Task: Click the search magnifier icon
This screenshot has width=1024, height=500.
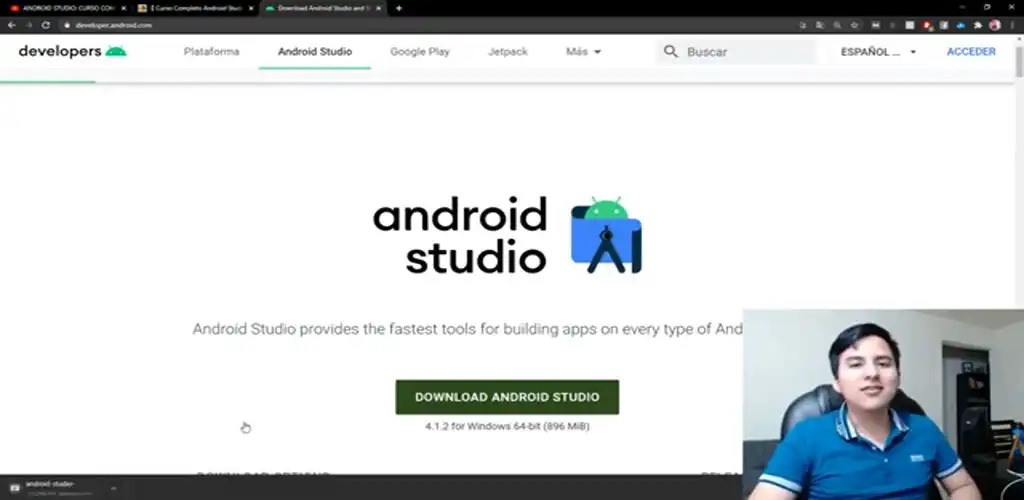Action: click(x=671, y=52)
